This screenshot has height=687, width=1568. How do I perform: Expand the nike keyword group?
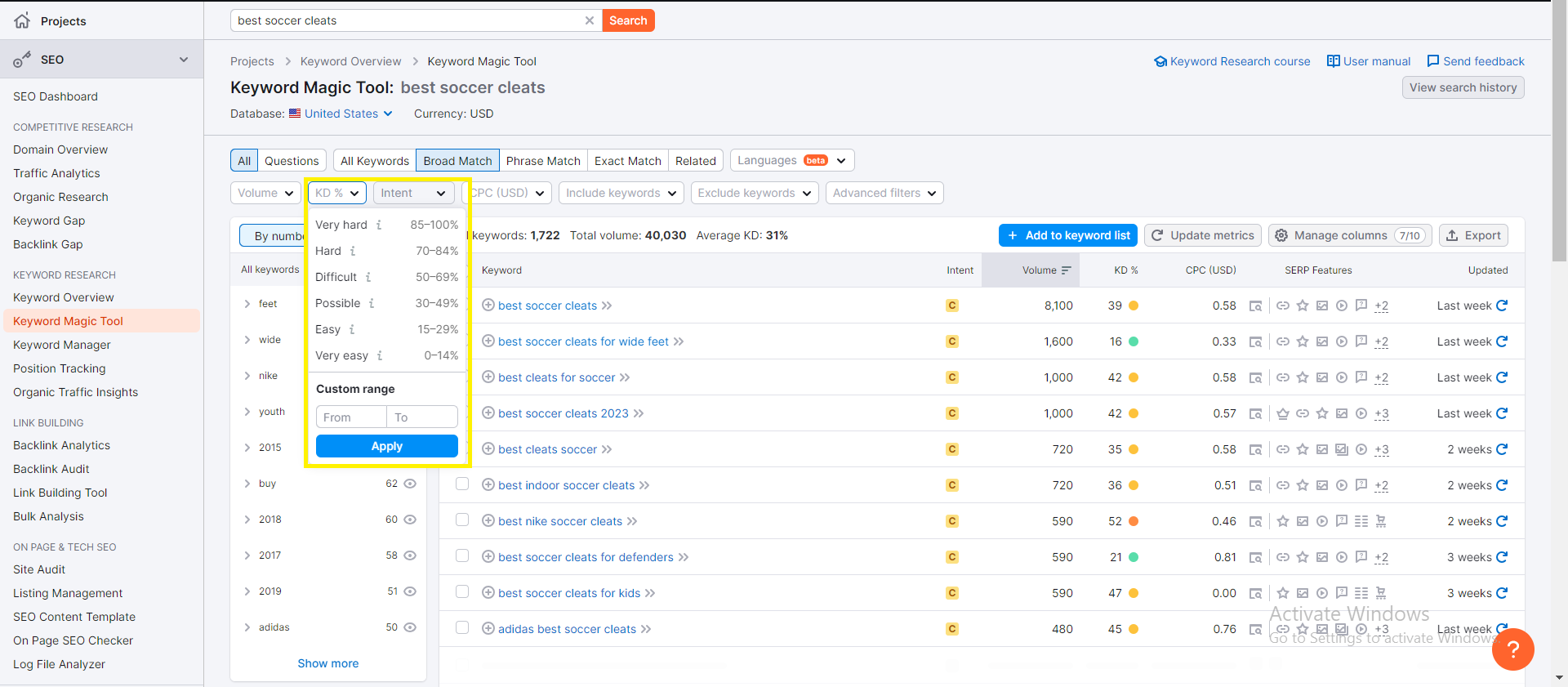247,376
